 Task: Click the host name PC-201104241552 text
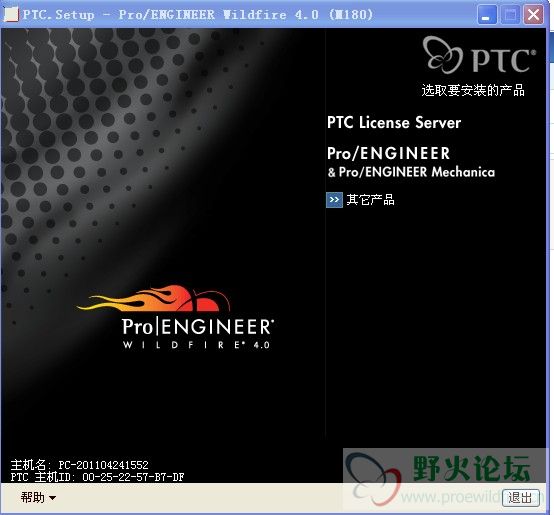103,465
